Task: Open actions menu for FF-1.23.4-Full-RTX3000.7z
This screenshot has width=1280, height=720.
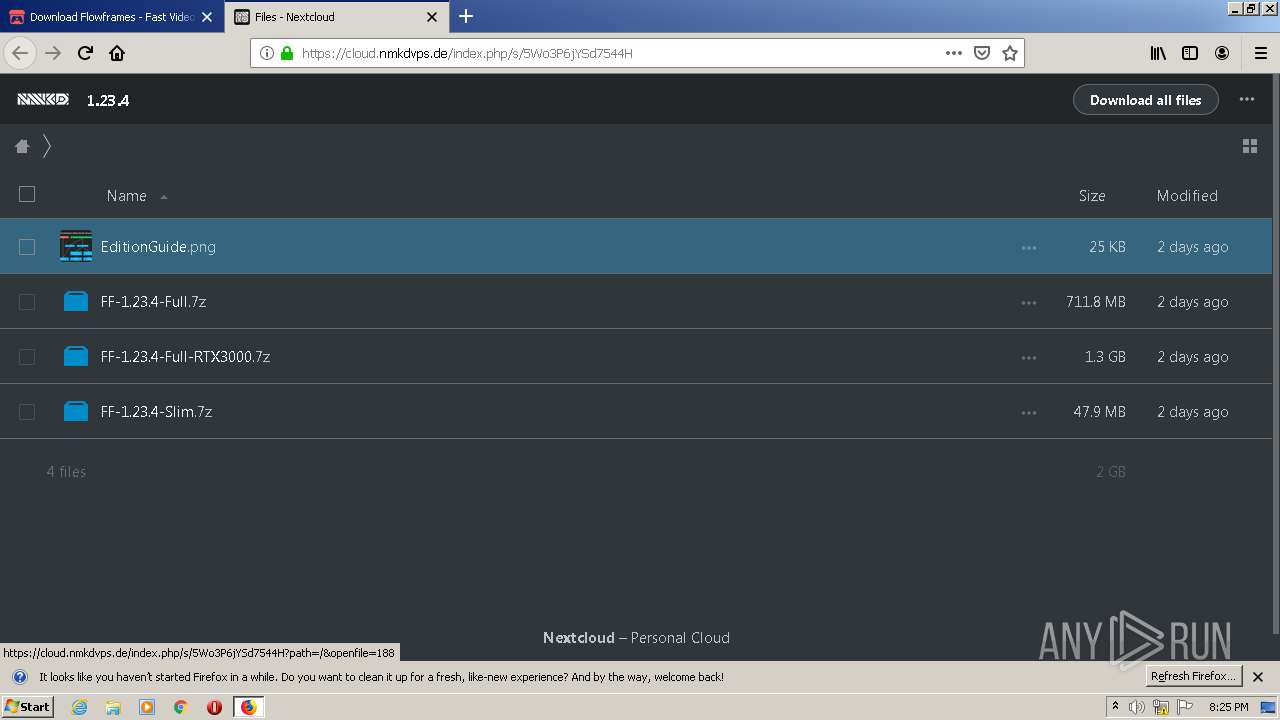Action: pos(1029,357)
